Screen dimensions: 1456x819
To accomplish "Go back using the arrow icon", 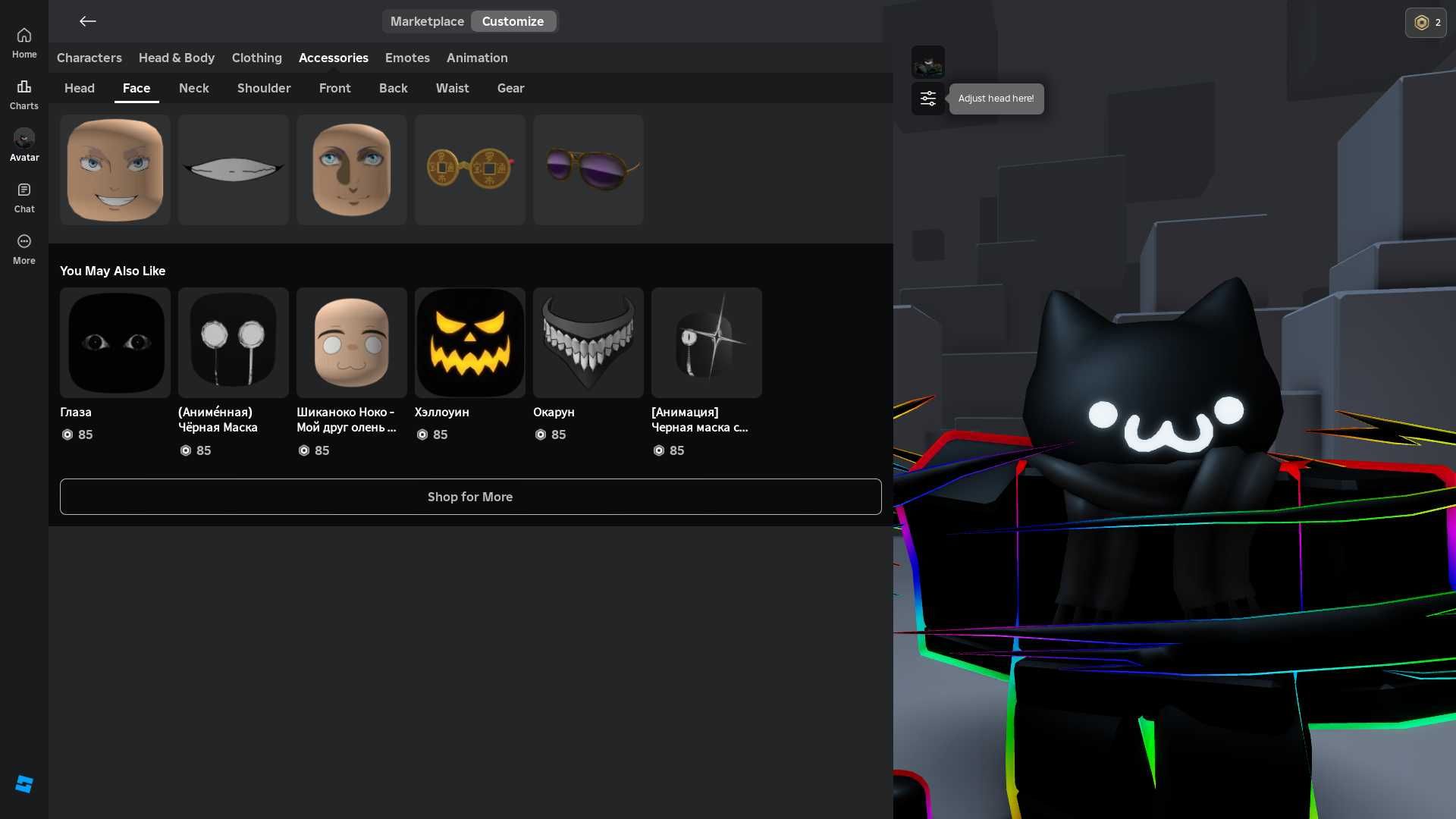I will (x=88, y=21).
